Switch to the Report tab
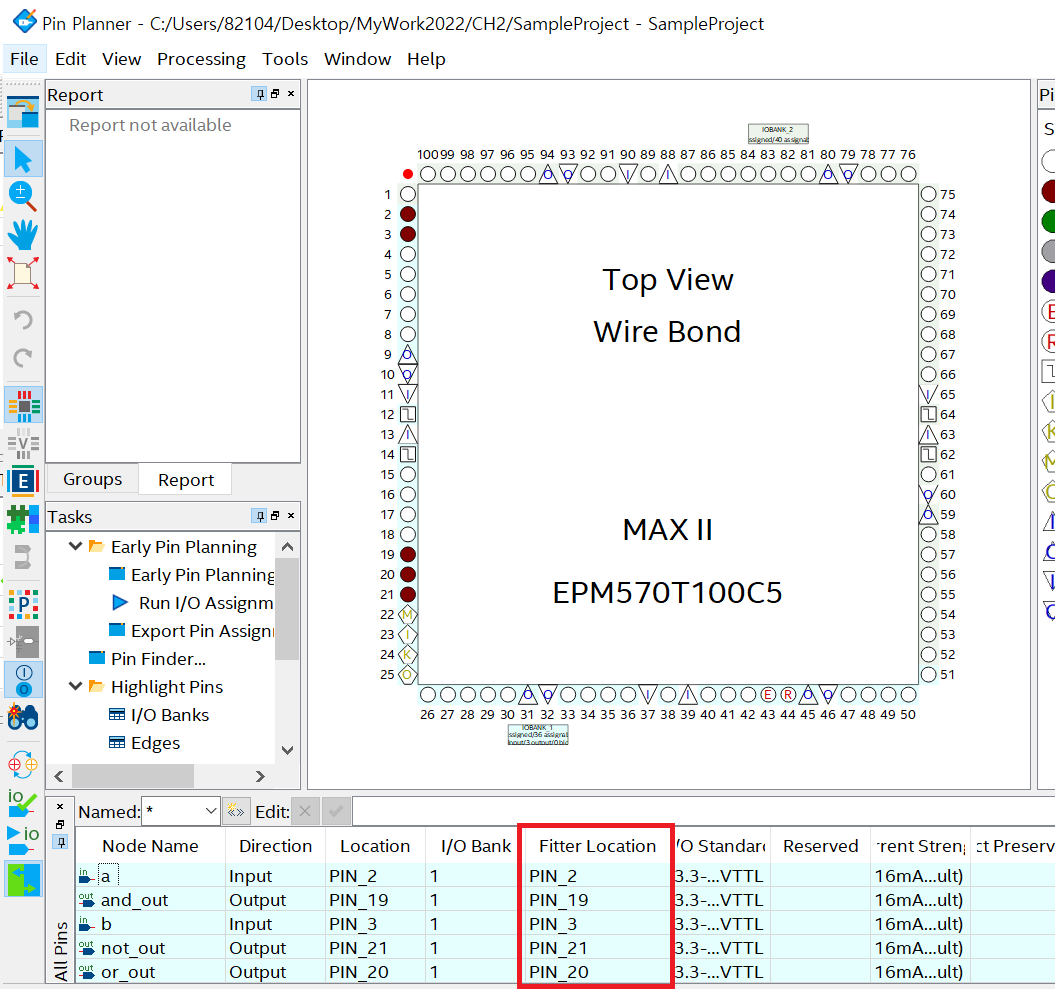 coord(186,480)
